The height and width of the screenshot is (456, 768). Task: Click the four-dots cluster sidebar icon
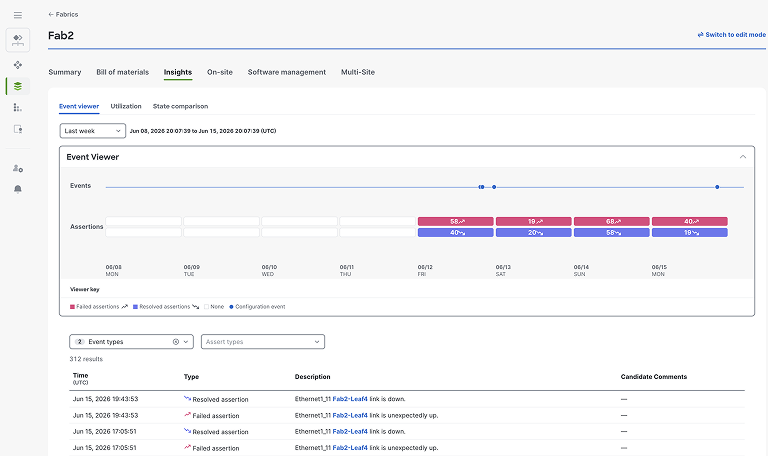tap(18, 65)
